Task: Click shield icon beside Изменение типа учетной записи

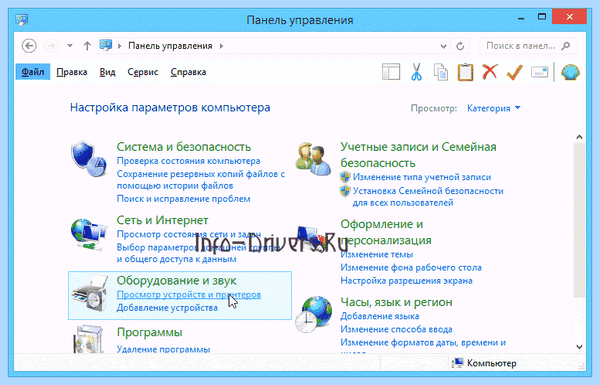Action: tap(345, 177)
